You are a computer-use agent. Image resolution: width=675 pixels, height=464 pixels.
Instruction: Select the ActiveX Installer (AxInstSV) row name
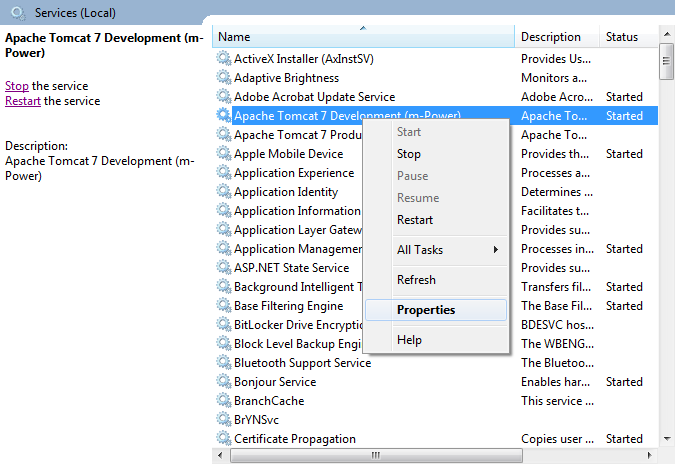click(303, 59)
